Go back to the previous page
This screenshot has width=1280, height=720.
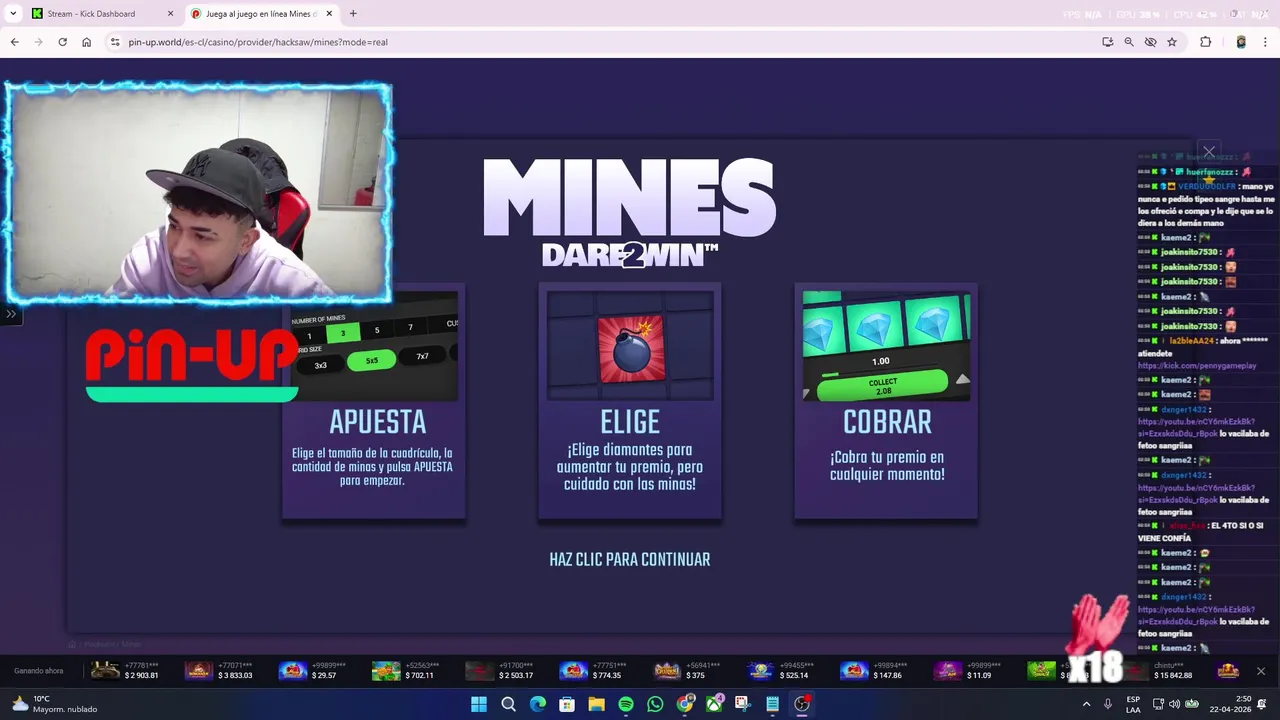(14, 42)
